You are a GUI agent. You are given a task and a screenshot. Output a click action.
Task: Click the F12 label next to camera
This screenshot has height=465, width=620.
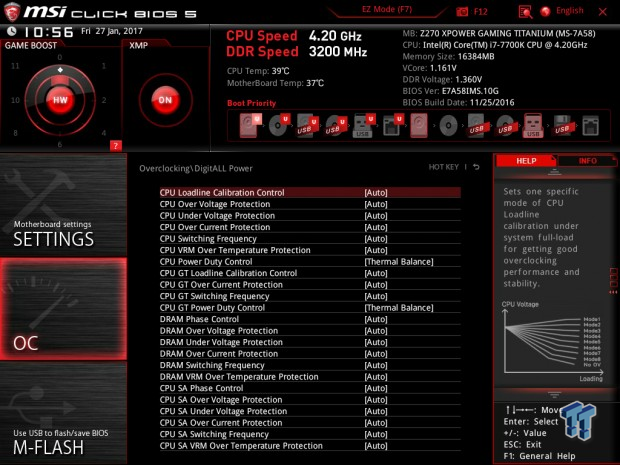click(480, 11)
